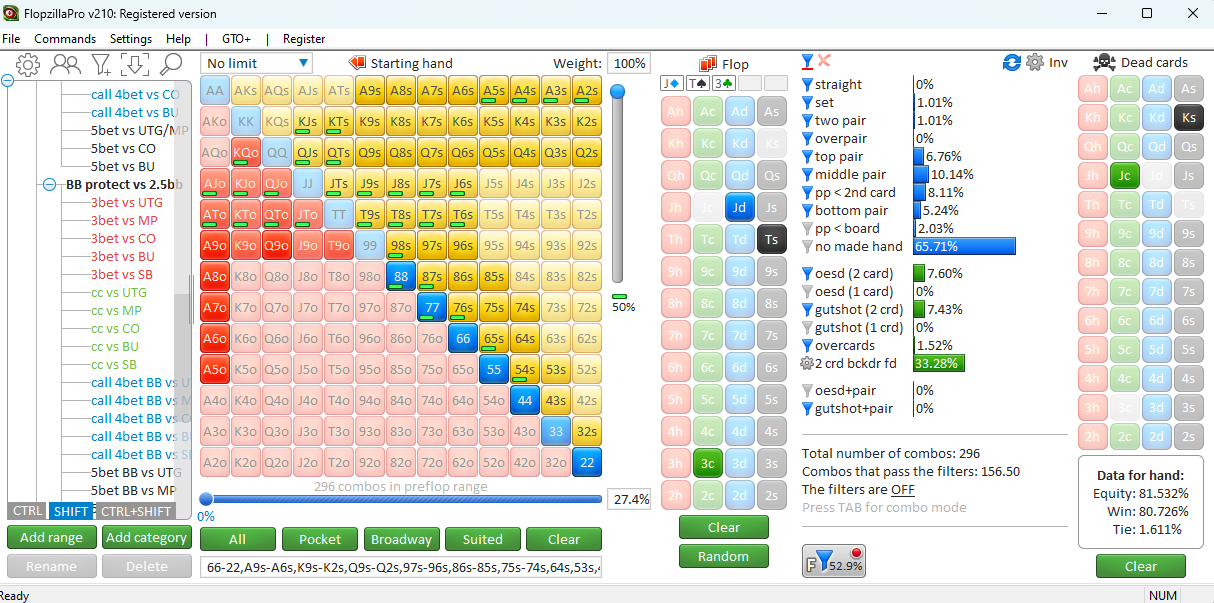Click the Add category button

click(x=146, y=537)
